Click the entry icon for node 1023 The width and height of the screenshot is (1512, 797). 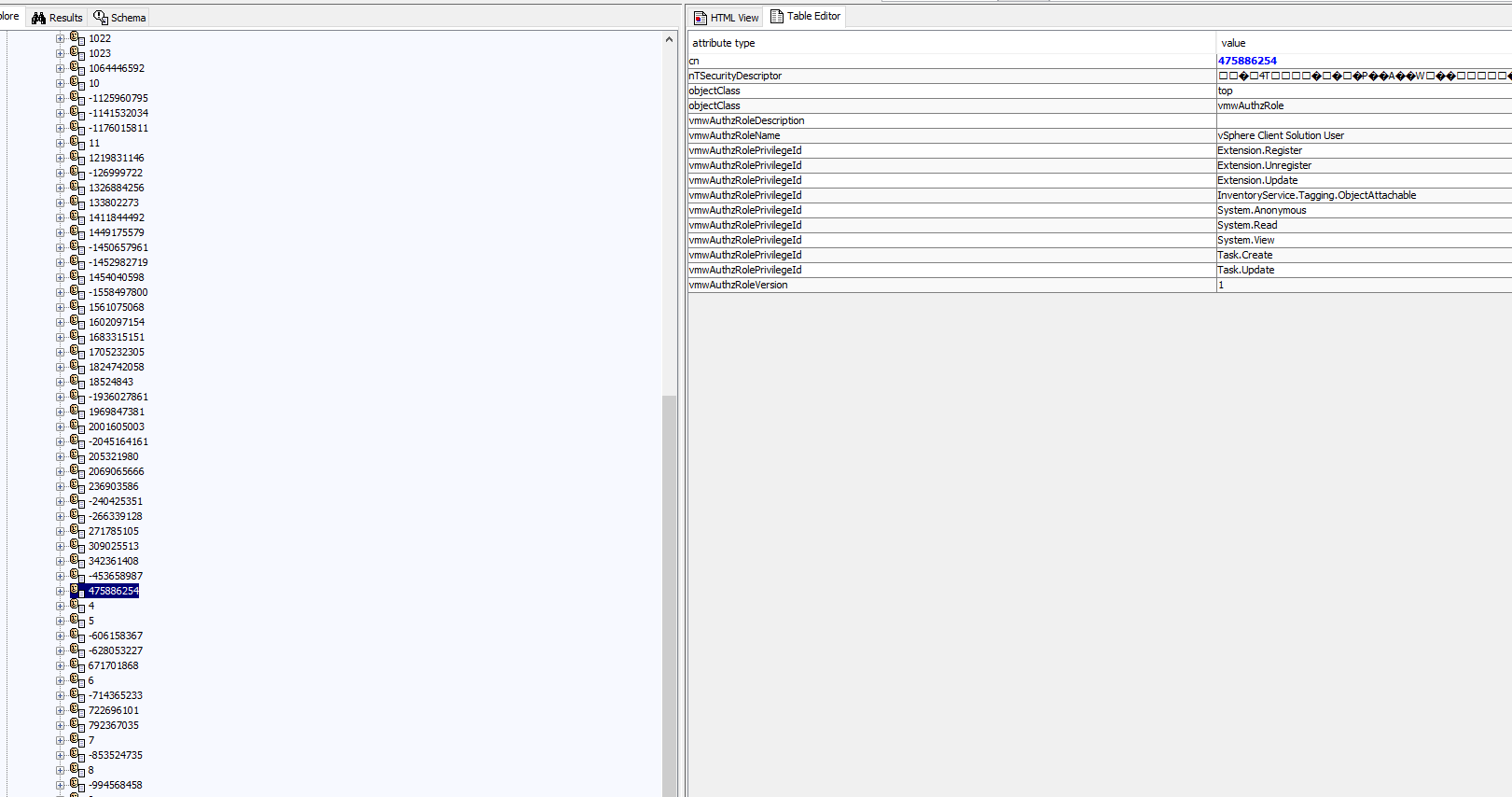point(77,53)
